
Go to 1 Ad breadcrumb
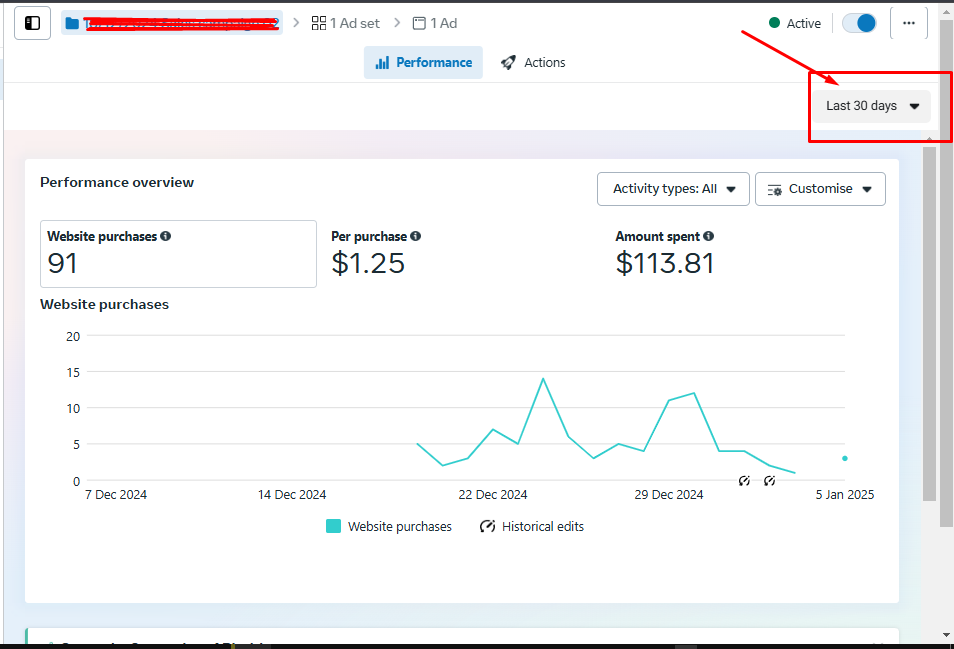[435, 23]
